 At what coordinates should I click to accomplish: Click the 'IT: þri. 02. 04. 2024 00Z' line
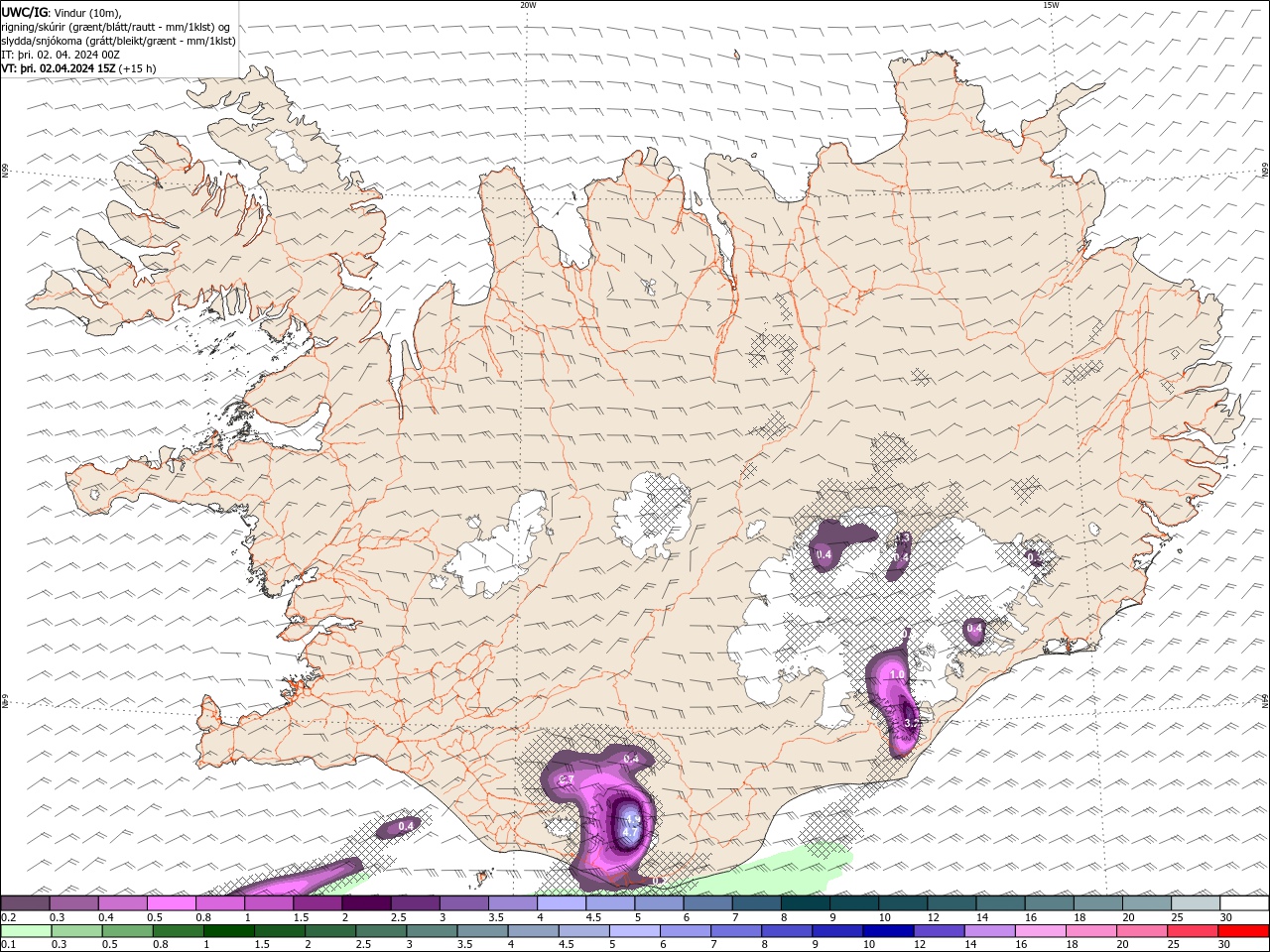(63, 55)
